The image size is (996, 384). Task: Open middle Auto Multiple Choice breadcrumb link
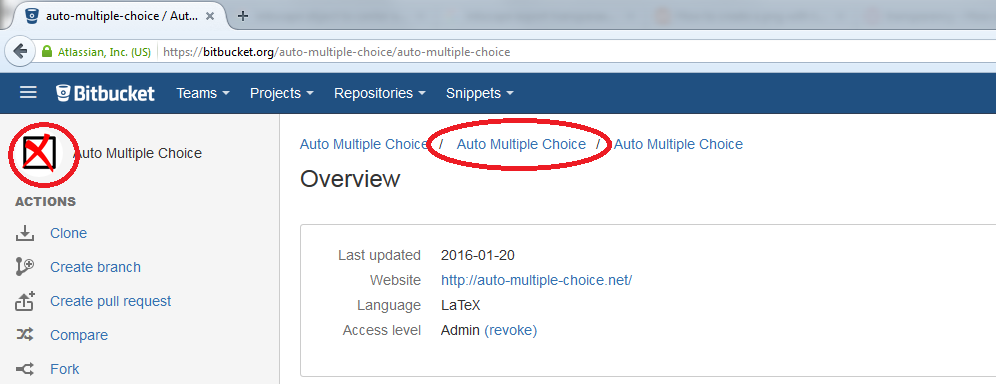521,144
